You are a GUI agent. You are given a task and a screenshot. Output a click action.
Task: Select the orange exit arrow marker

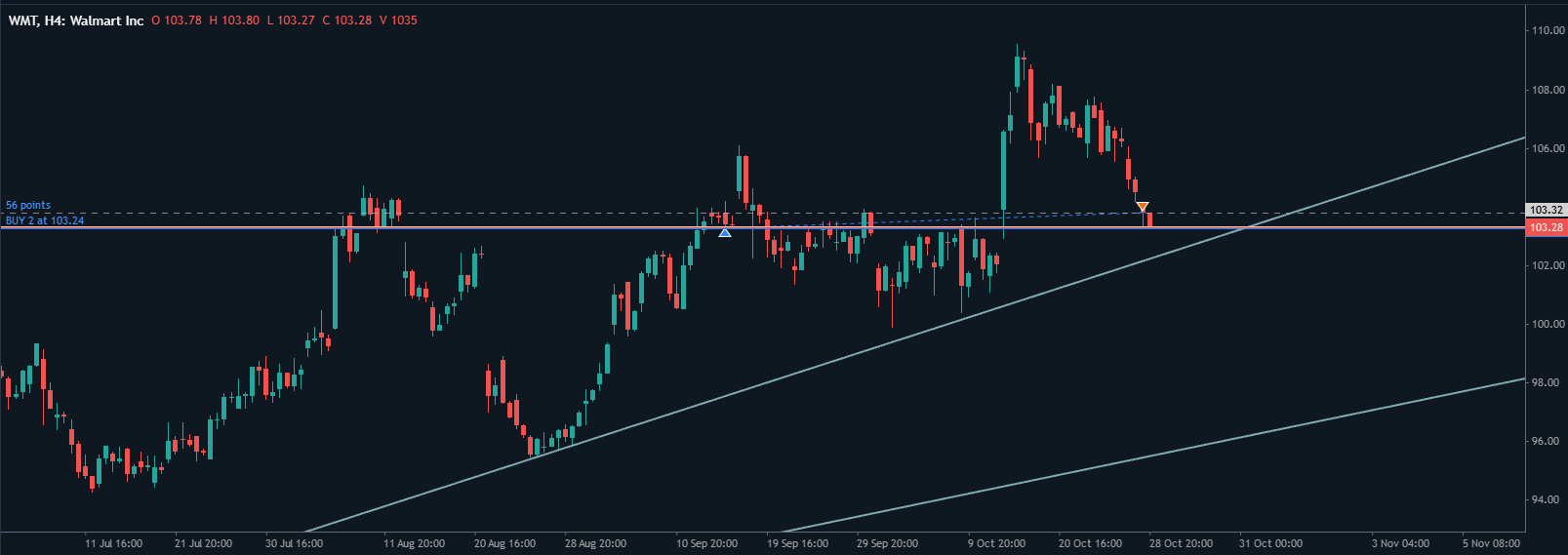(1143, 206)
